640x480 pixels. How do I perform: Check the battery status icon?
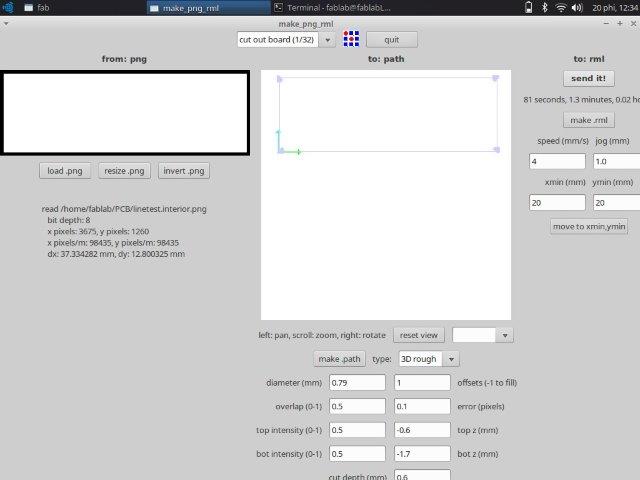click(529, 7)
